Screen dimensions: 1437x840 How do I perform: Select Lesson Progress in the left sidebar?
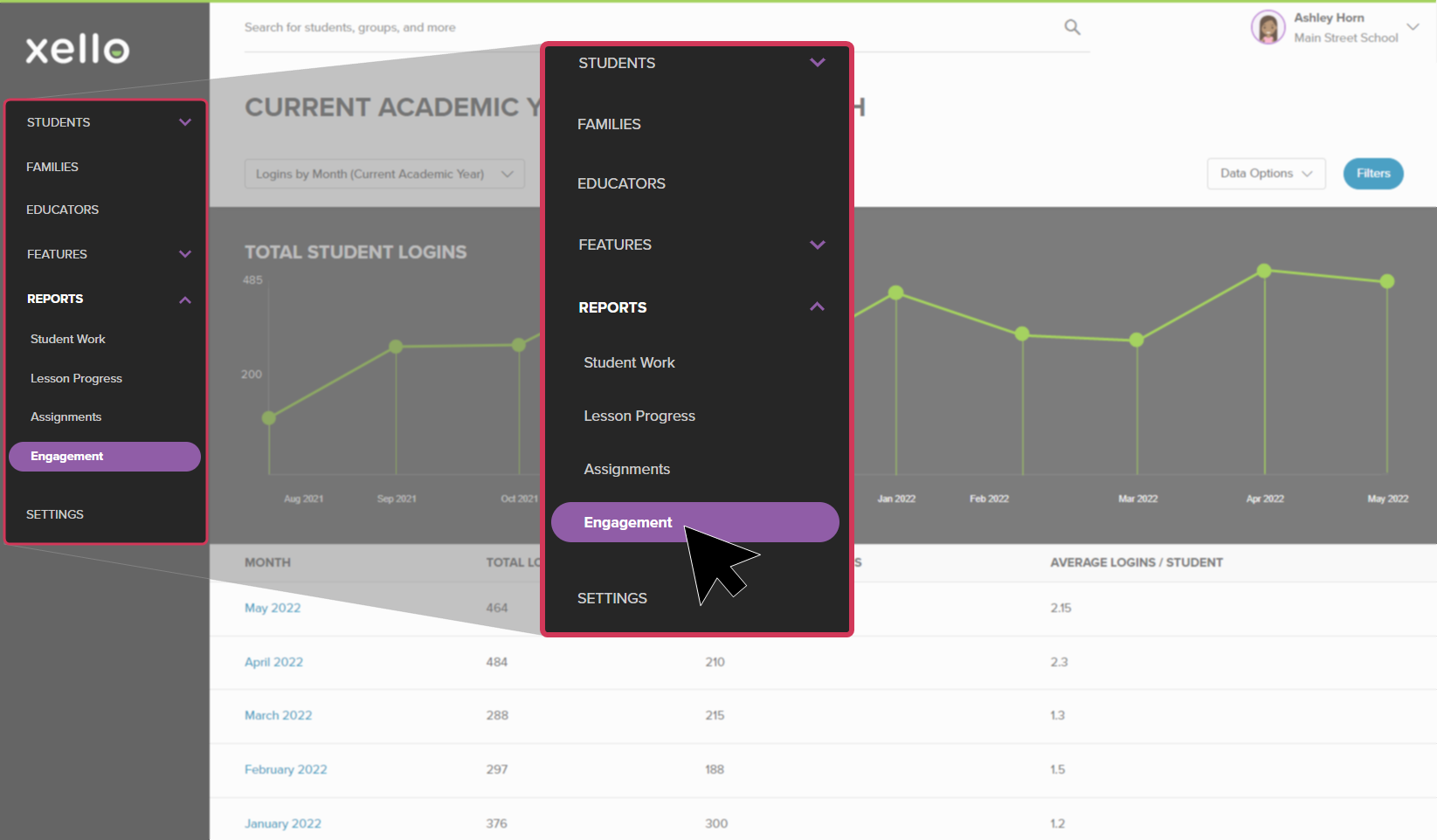(76, 378)
